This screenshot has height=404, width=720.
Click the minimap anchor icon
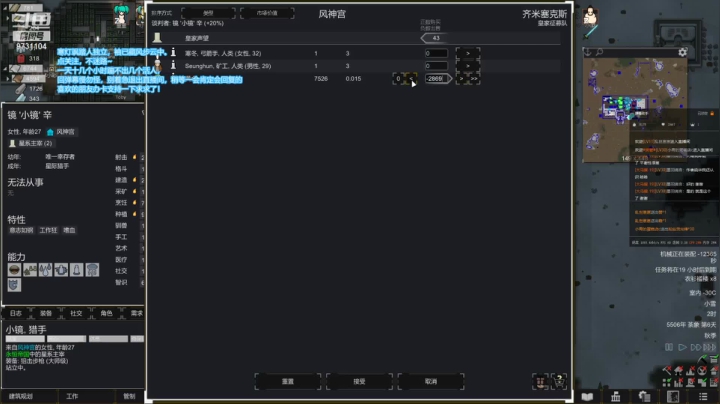[587, 52]
